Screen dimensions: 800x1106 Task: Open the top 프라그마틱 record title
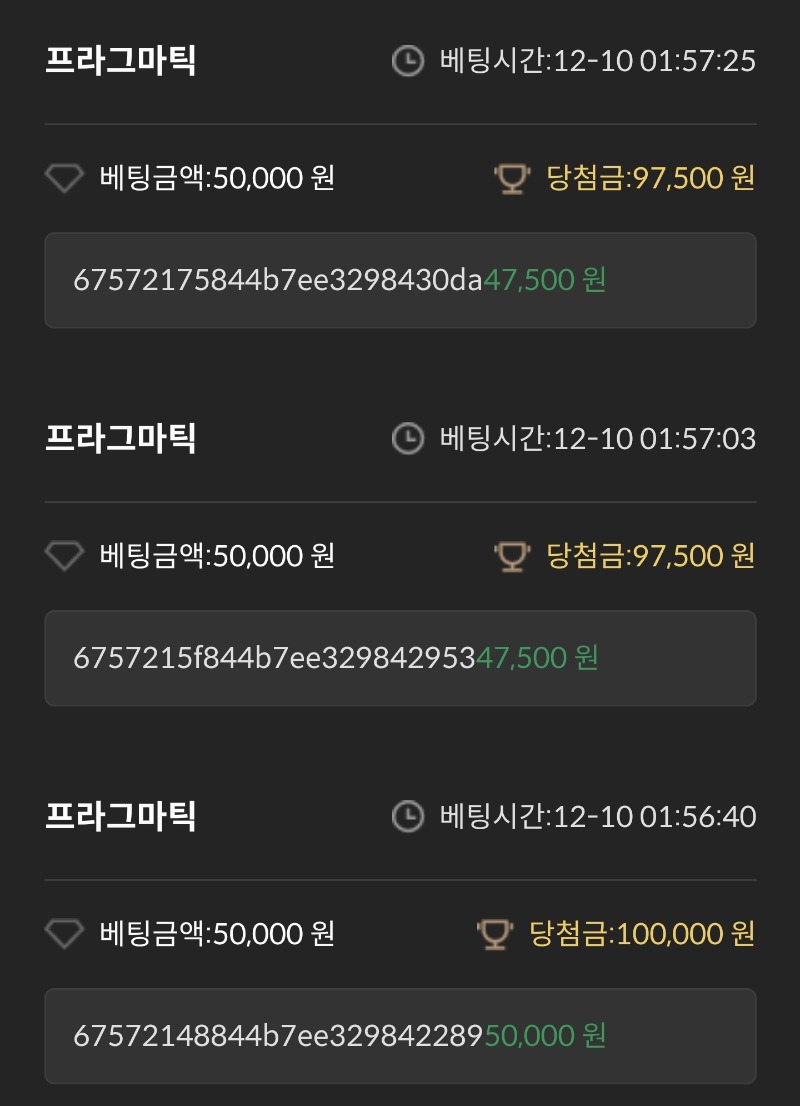tap(121, 60)
